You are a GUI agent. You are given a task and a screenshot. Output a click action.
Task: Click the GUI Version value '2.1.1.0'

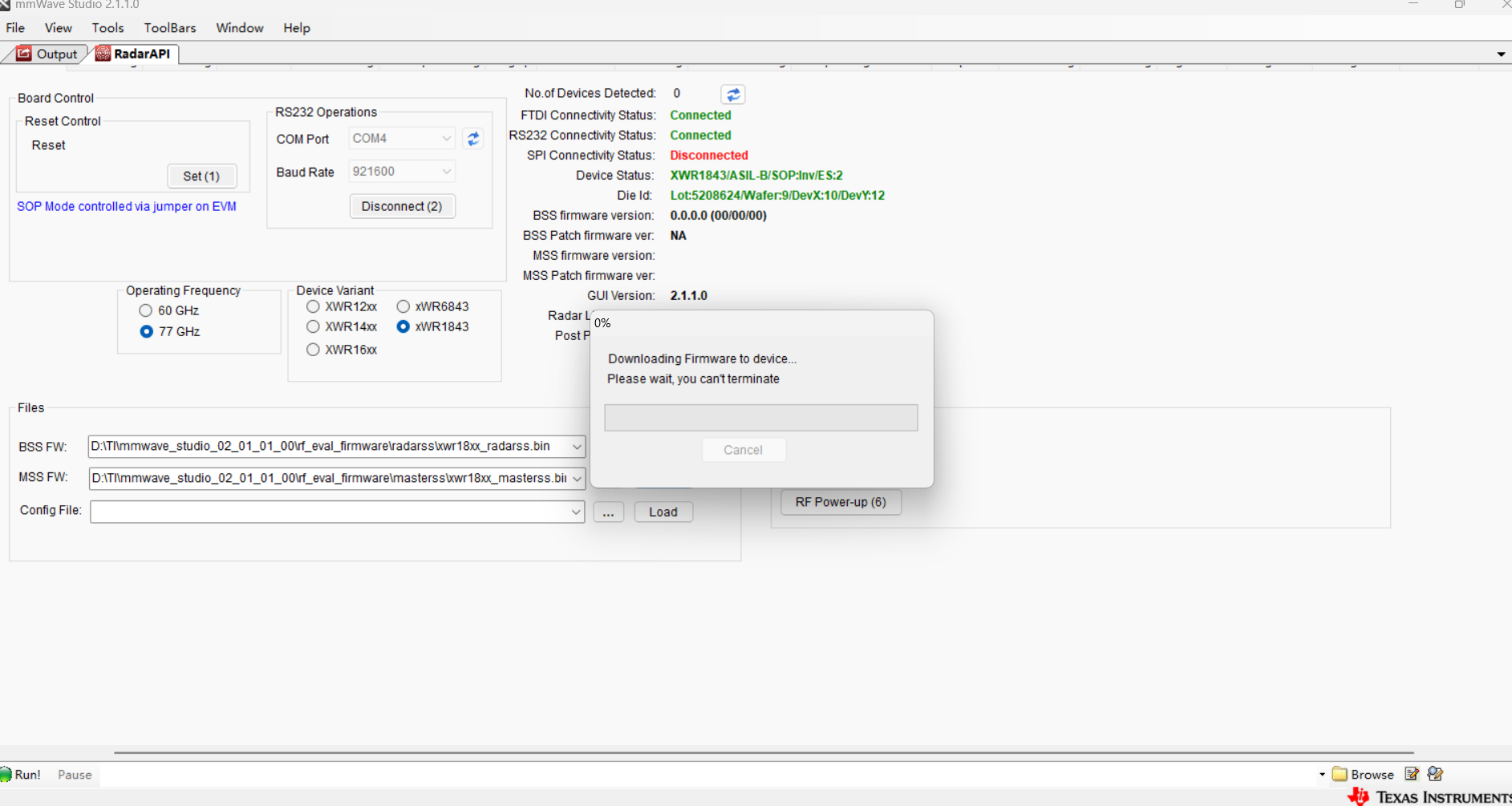click(x=688, y=296)
